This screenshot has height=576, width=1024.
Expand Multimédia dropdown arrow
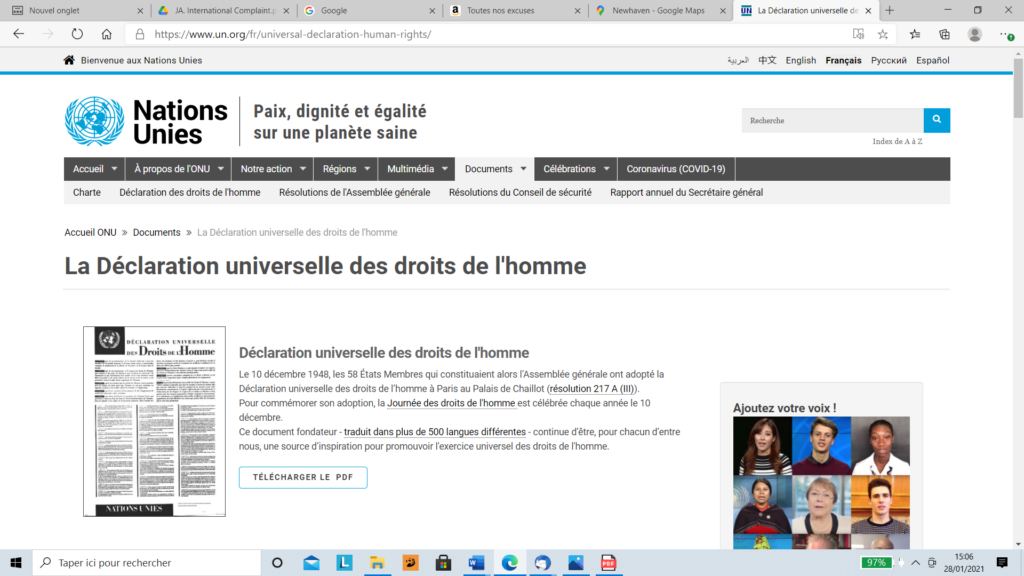445,168
